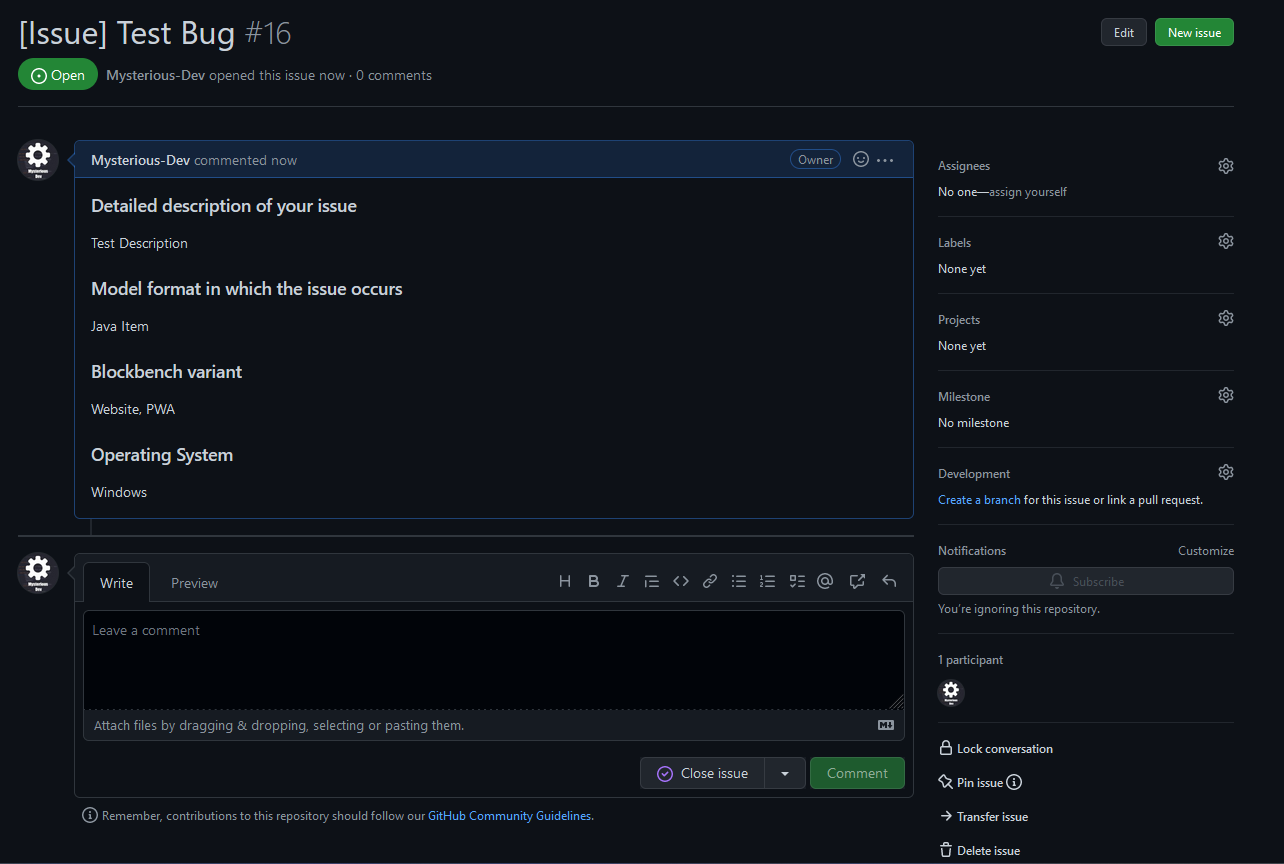Image resolution: width=1284 pixels, height=864 pixels.
Task: Open Customize notifications
Action: tap(1206, 551)
